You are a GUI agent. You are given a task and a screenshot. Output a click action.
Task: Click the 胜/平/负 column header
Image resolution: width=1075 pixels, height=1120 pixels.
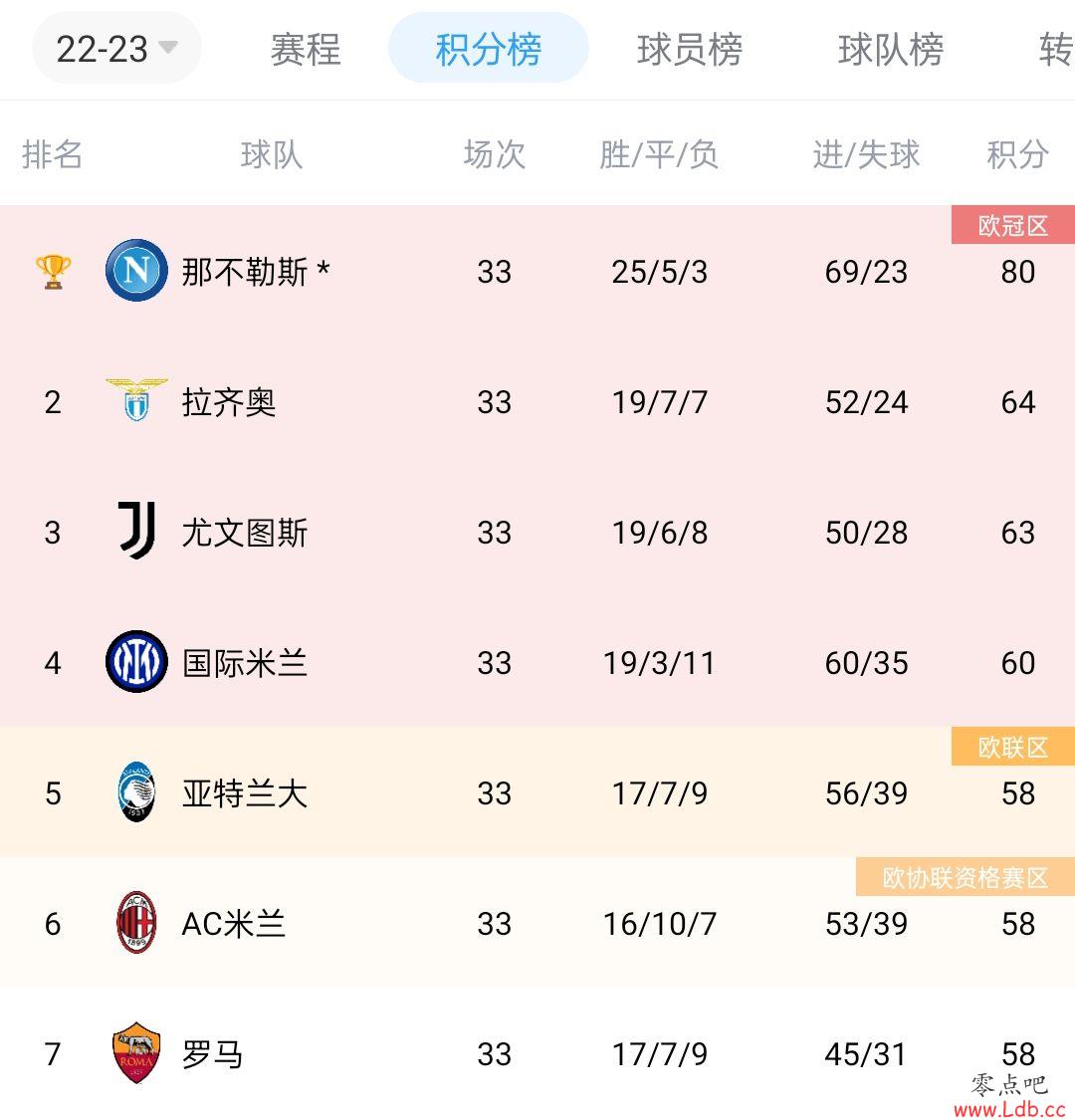click(x=659, y=154)
